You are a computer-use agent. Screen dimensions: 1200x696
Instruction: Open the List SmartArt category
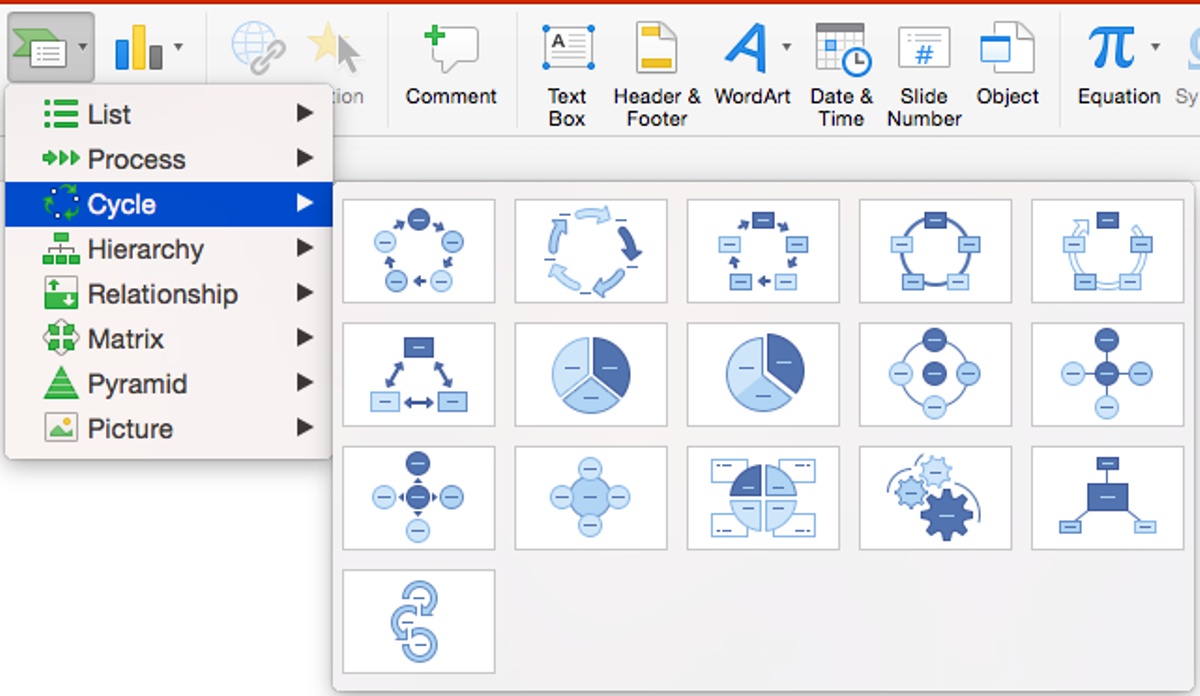168,114
